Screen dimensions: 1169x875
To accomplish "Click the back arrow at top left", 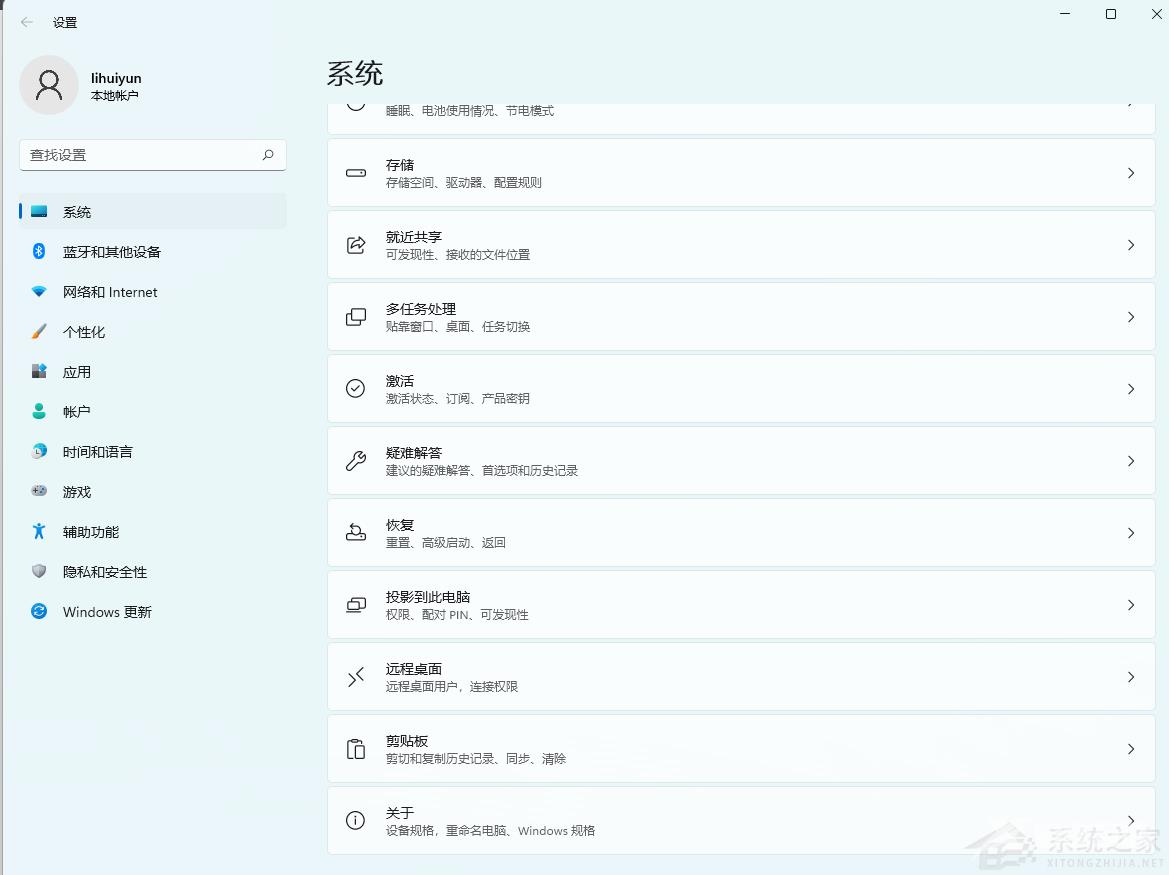I will click(26, 21).
